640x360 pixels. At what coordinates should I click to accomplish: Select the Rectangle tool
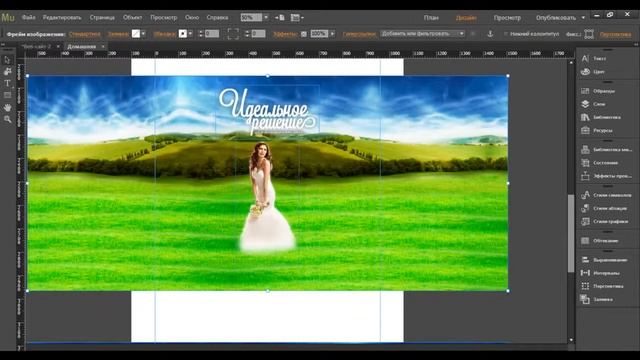point(7,95)
